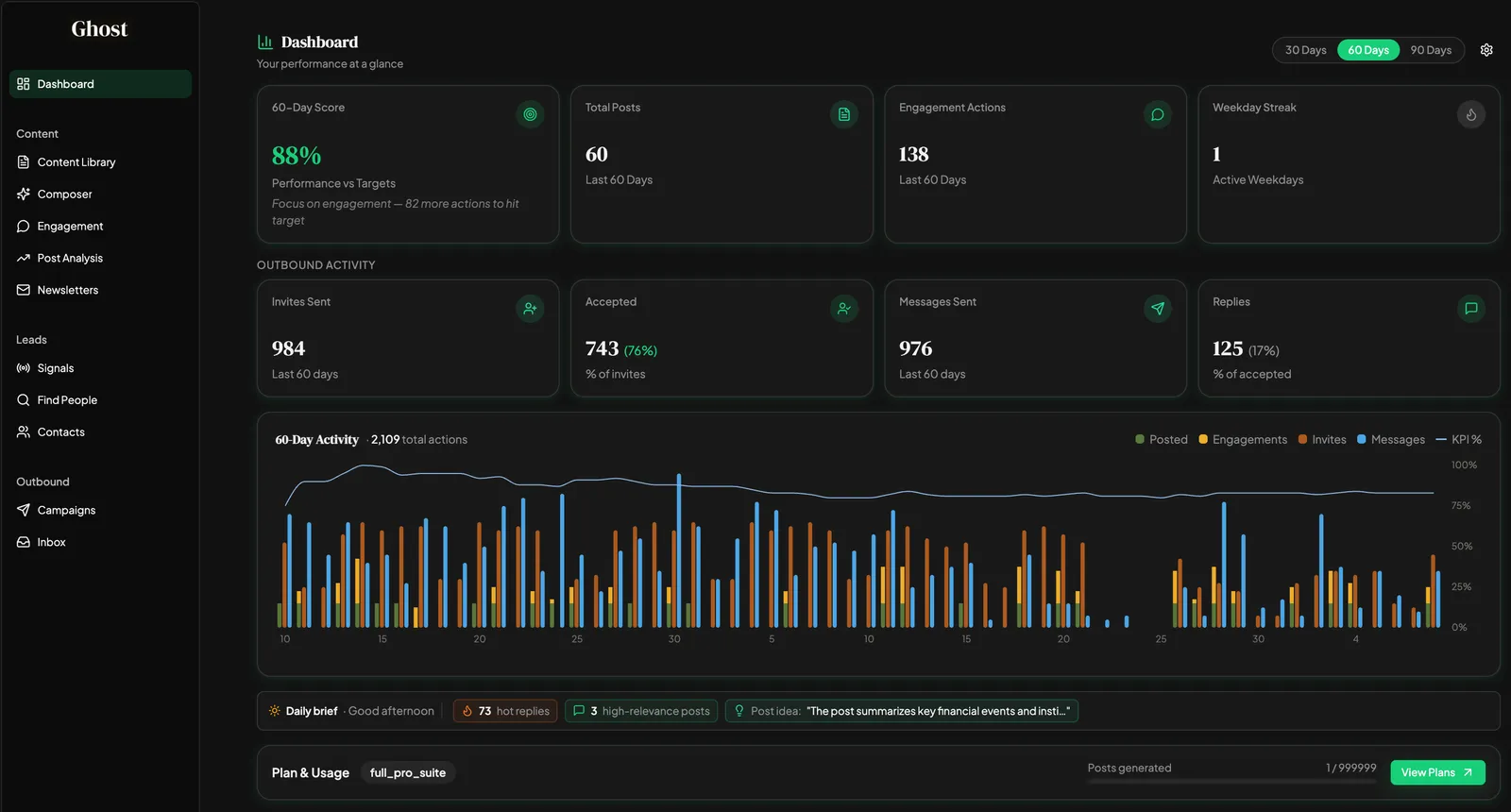Click the Post Analysis trend icon

click(x=24, y=259)
